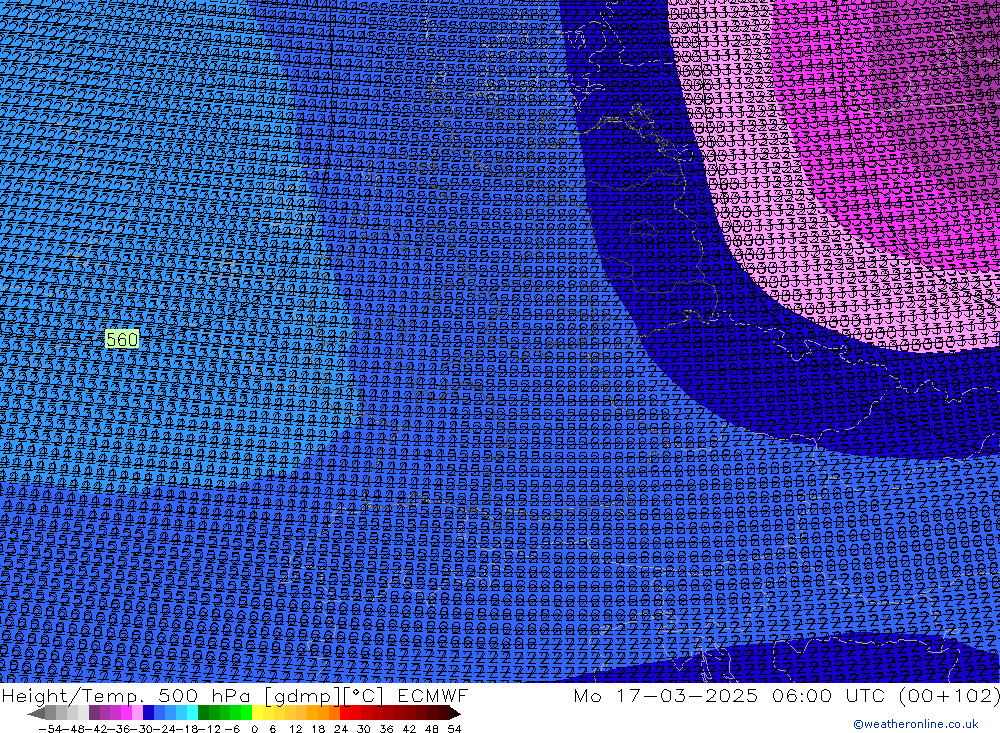
Task: Click the 560 height contour label
Action: click(x=121, y=339)
